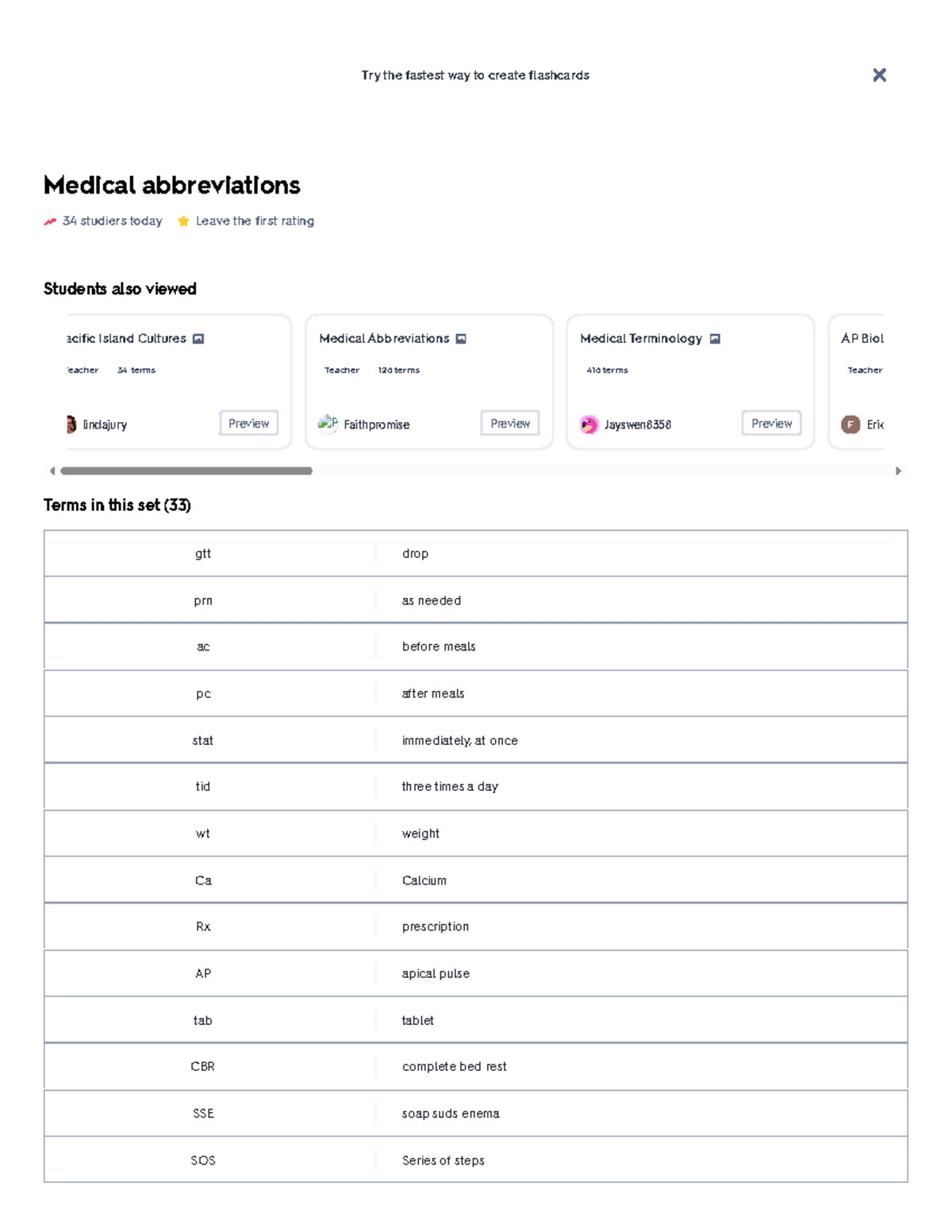Open Faithpromise's profile avatar
The width and height of the screenshot is (952, 1232).
point(328,424)
